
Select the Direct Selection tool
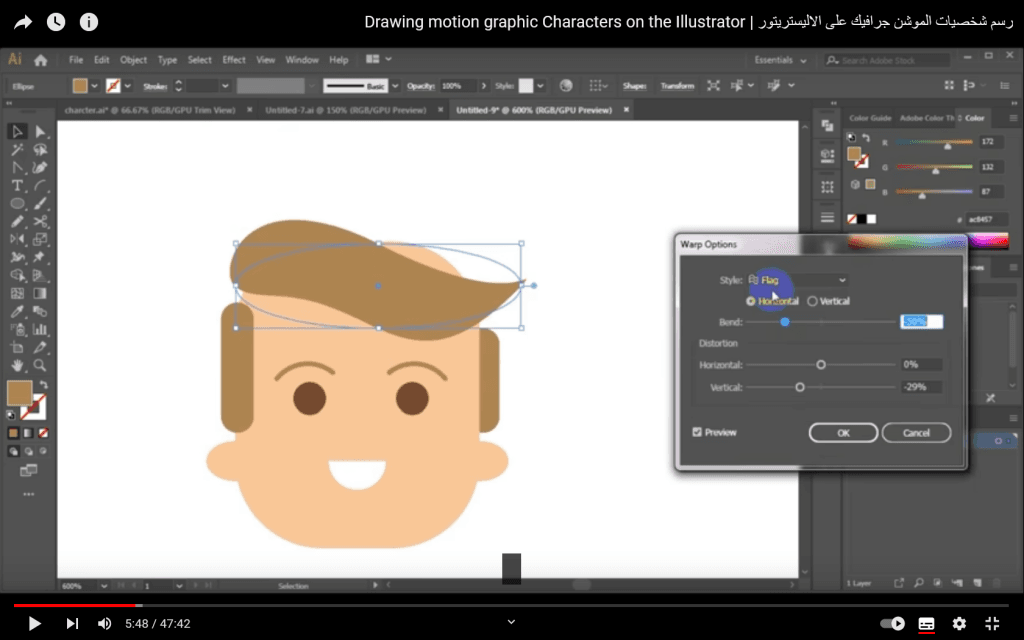click(40, 131)
